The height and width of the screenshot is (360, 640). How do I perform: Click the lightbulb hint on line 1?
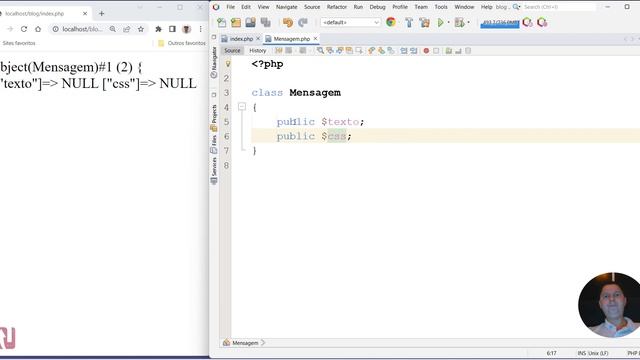[228, 64]
